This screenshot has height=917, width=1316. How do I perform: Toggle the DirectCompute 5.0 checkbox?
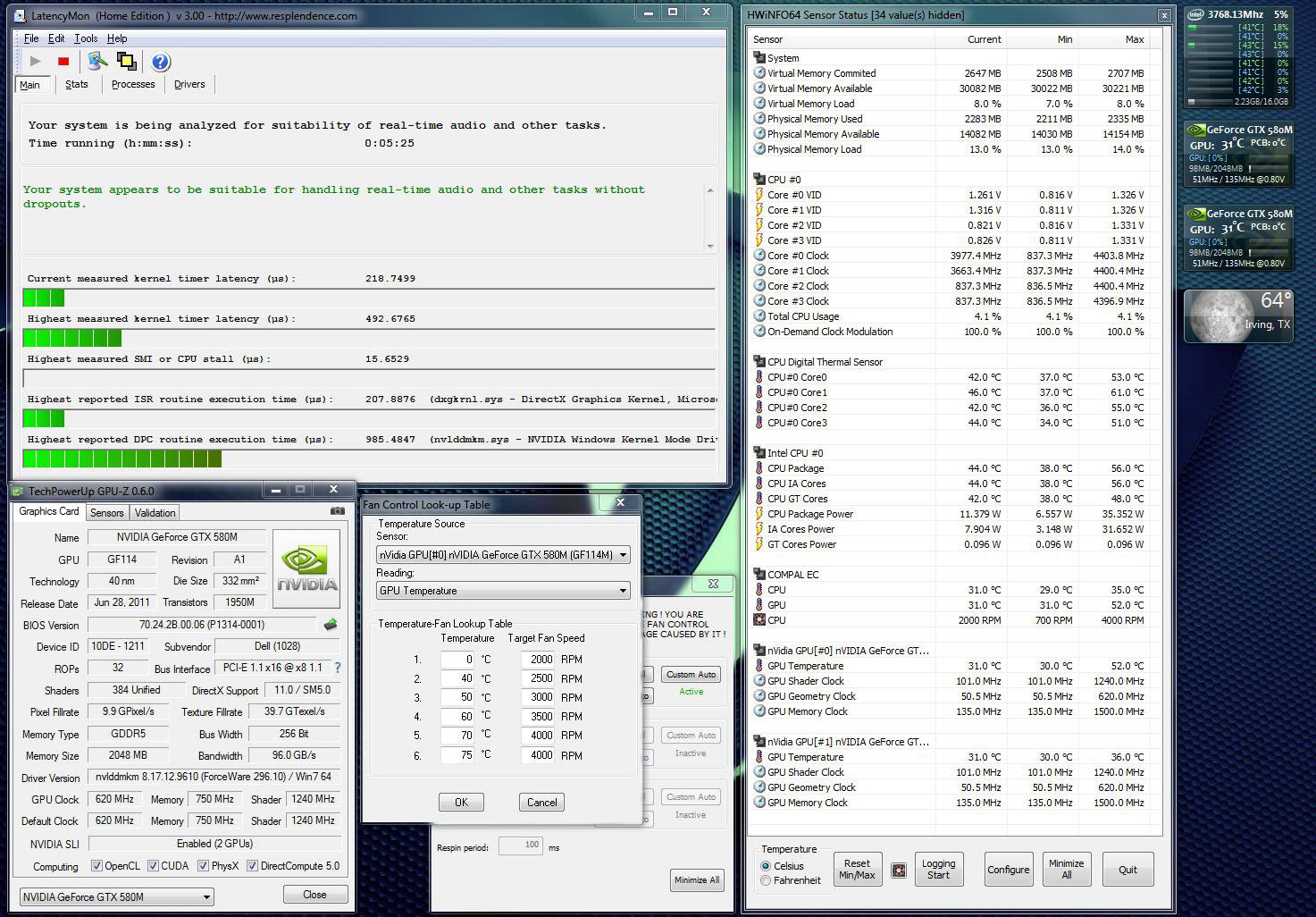(x=253, y=866)
